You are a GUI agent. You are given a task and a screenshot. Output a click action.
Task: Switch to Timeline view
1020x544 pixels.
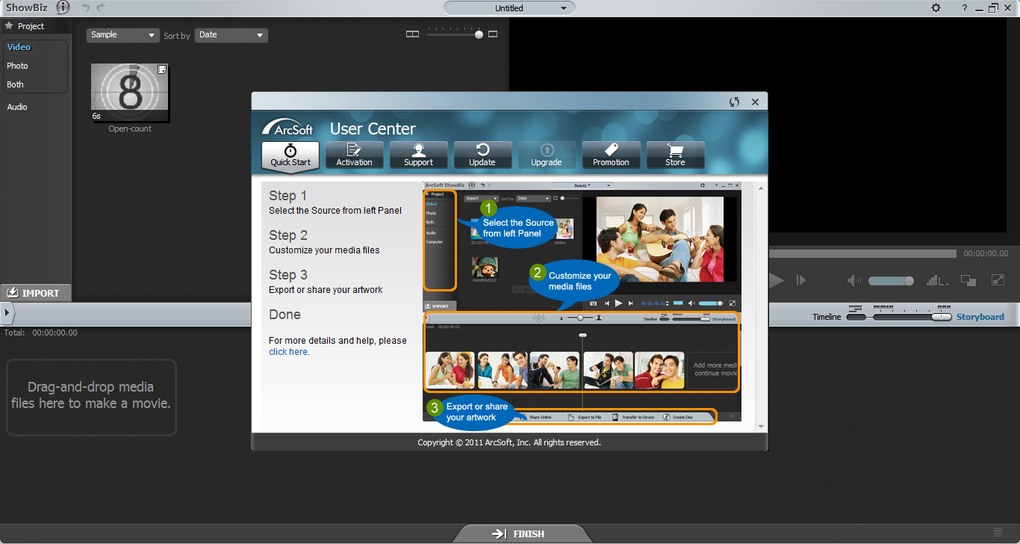(x=826, y=317)
